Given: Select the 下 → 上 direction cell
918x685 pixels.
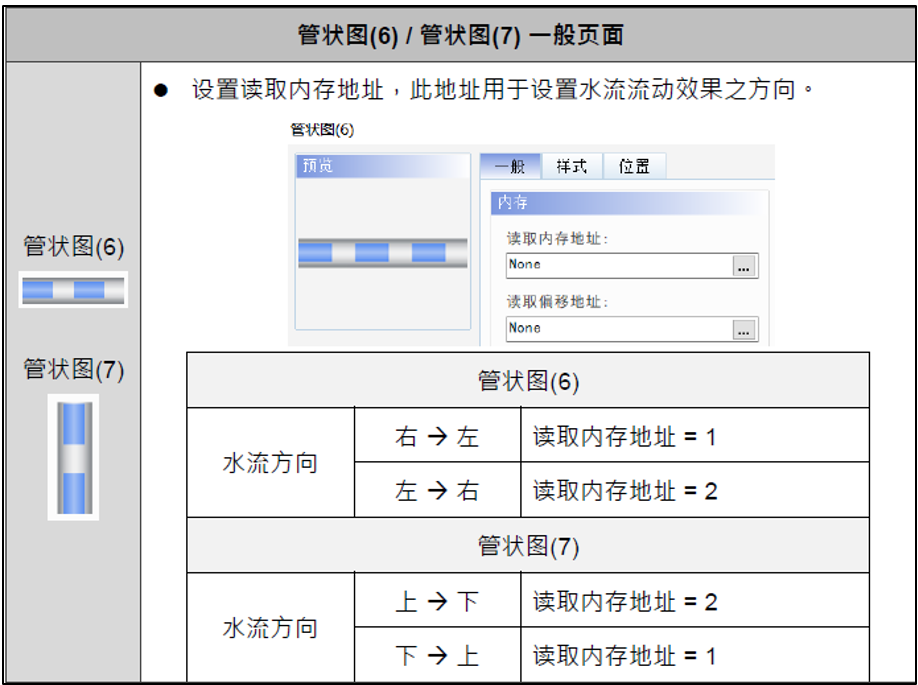Looking at the screenshot, I should coord(437,656).
